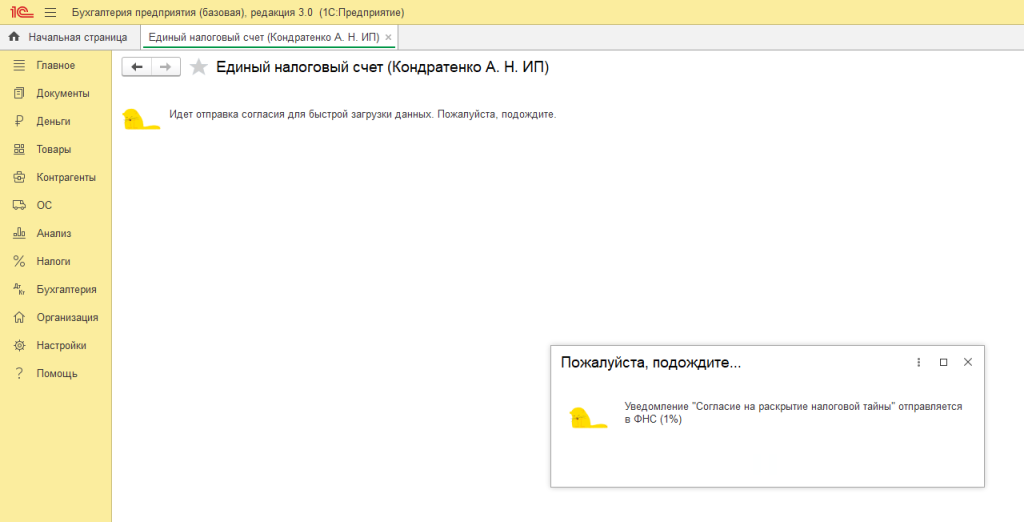
Task: Go forward with the right arrow button
Action: pyautogui.click(x=166, y=67)
